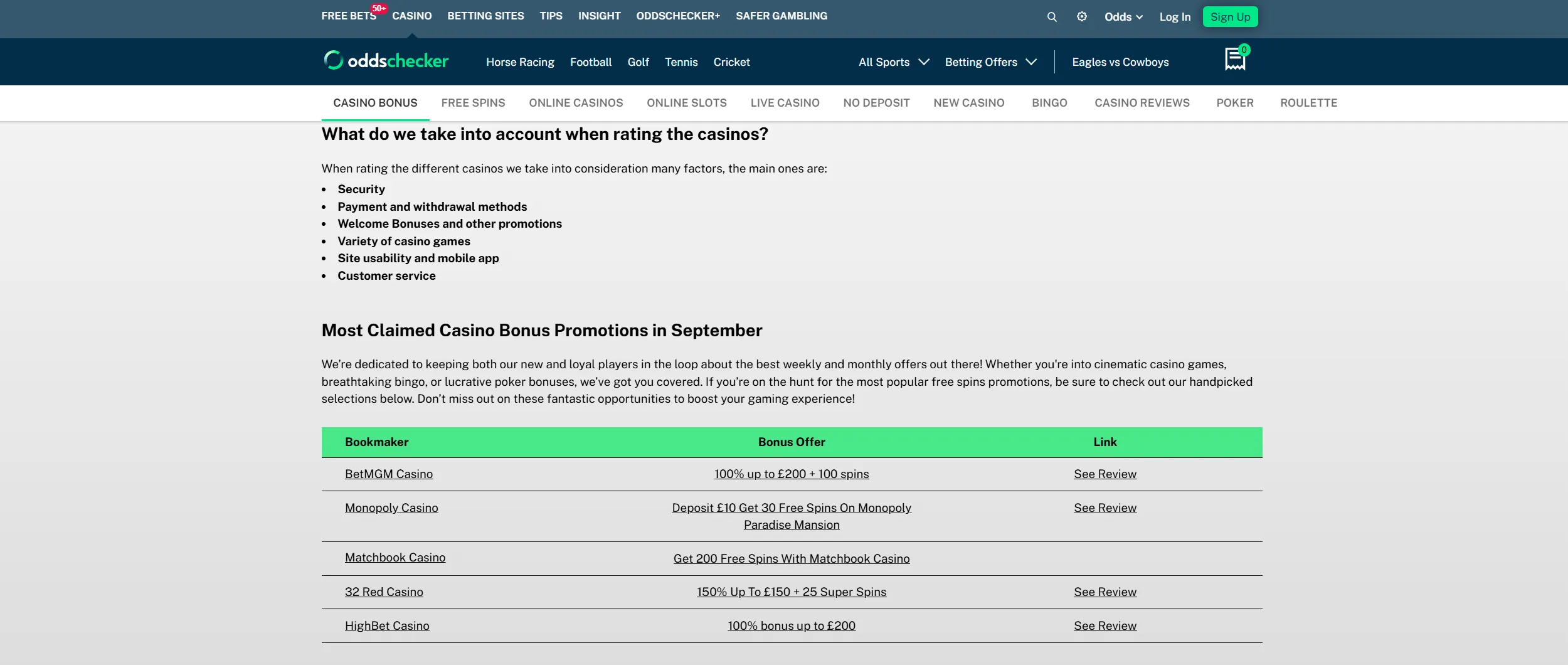1568x665 pixels.
Task: Open the BetMGM Casino link
Action: (389, 474)
